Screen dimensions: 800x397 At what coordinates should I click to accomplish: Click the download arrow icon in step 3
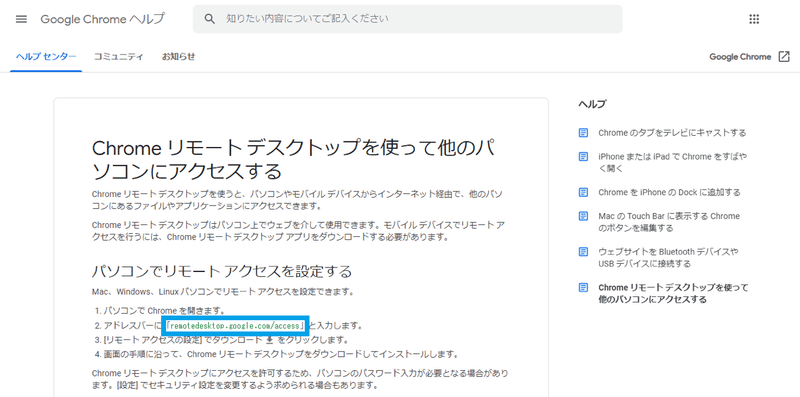pyautogui.click(x=270, y=339)
